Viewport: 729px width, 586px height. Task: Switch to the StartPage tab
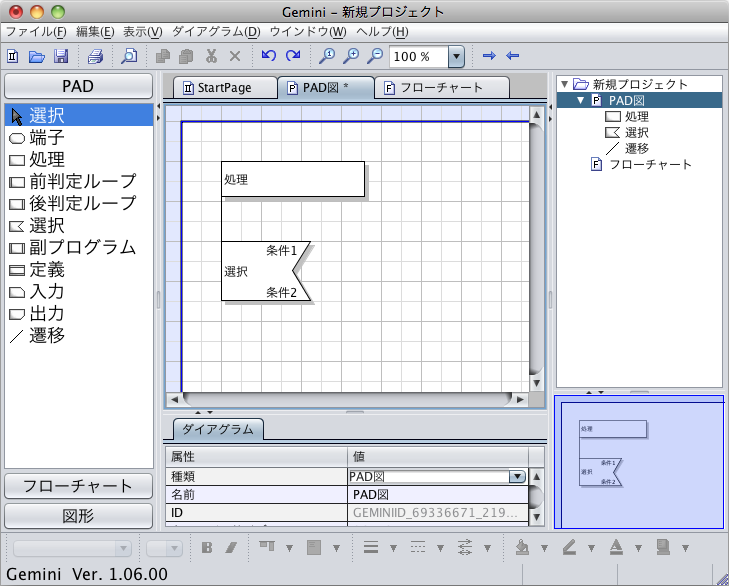coord(225,87)
